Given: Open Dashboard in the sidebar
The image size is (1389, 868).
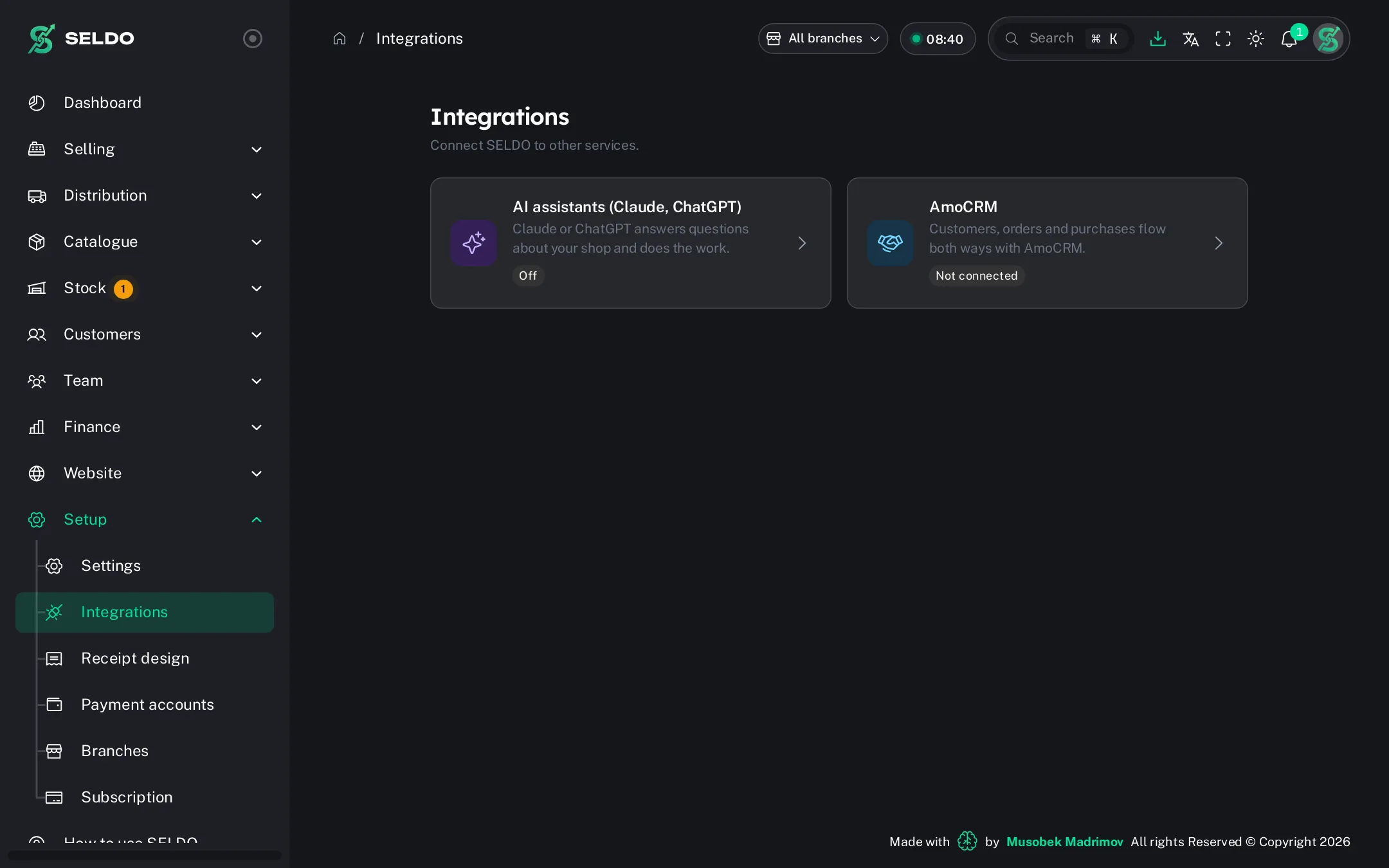Looking at the screenshot, I should [145, 103].
